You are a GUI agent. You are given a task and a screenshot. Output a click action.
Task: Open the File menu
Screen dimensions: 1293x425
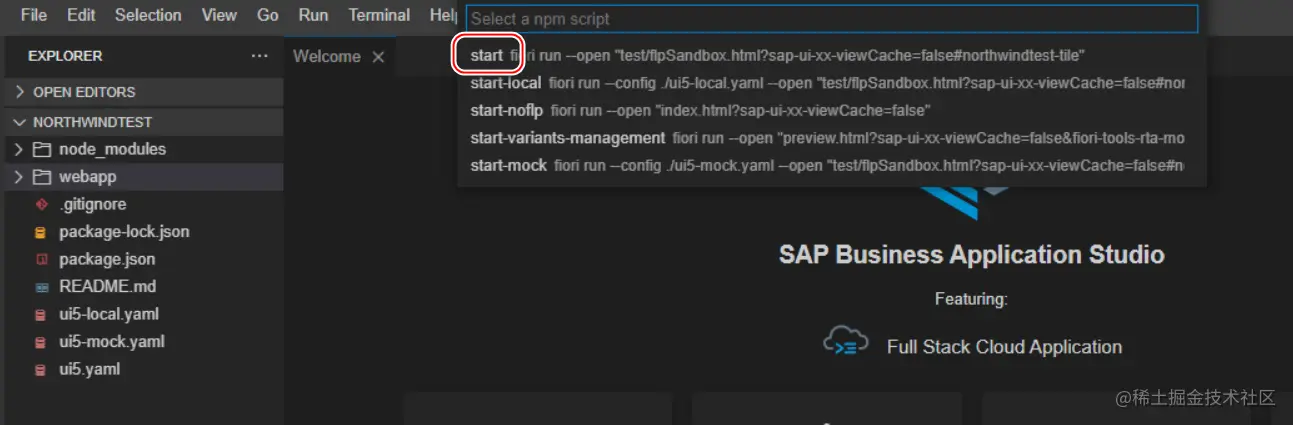[x=33, y=15]
